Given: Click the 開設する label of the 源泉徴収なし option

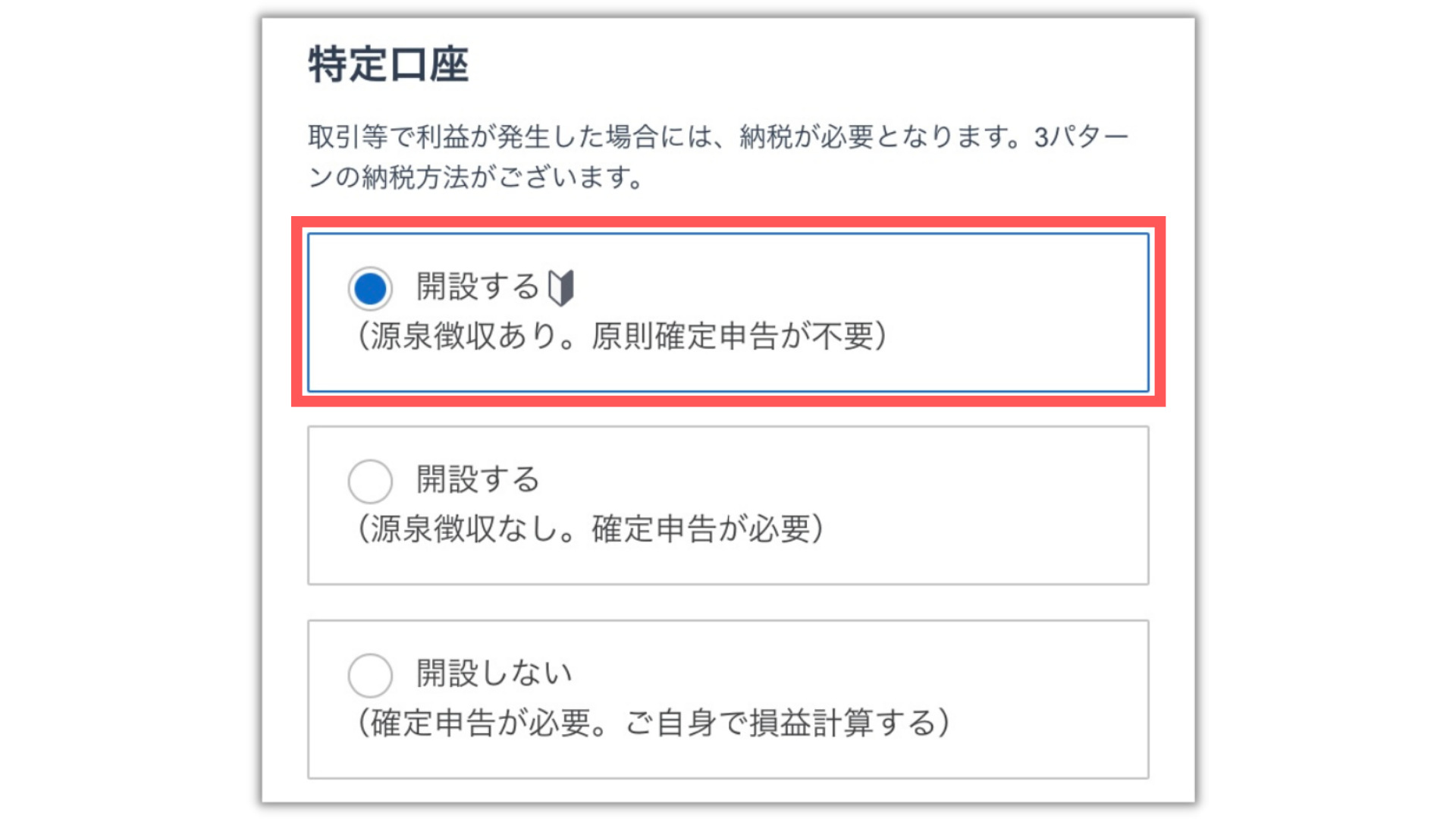Looking at the screenshot, I should click(x=478, y=480).
